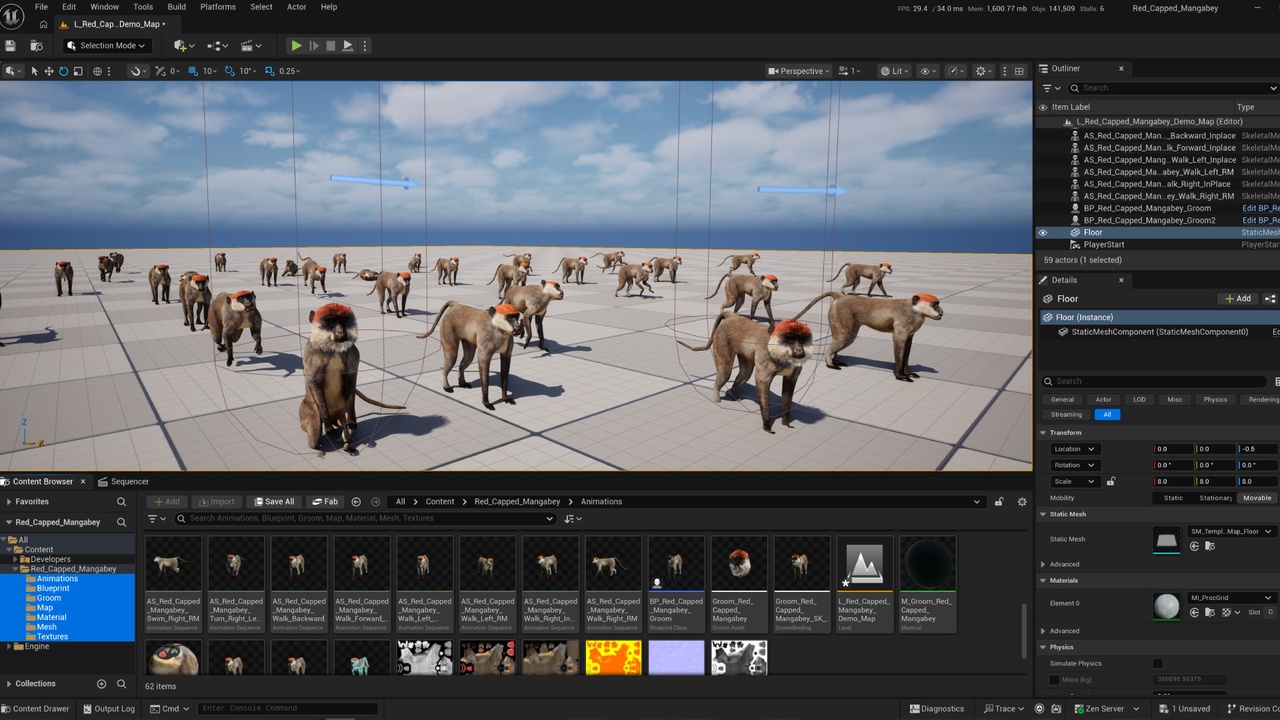Open the Browse Content icon beside Save
This screenshot has width=1280, height=720.
click(37, 45)
